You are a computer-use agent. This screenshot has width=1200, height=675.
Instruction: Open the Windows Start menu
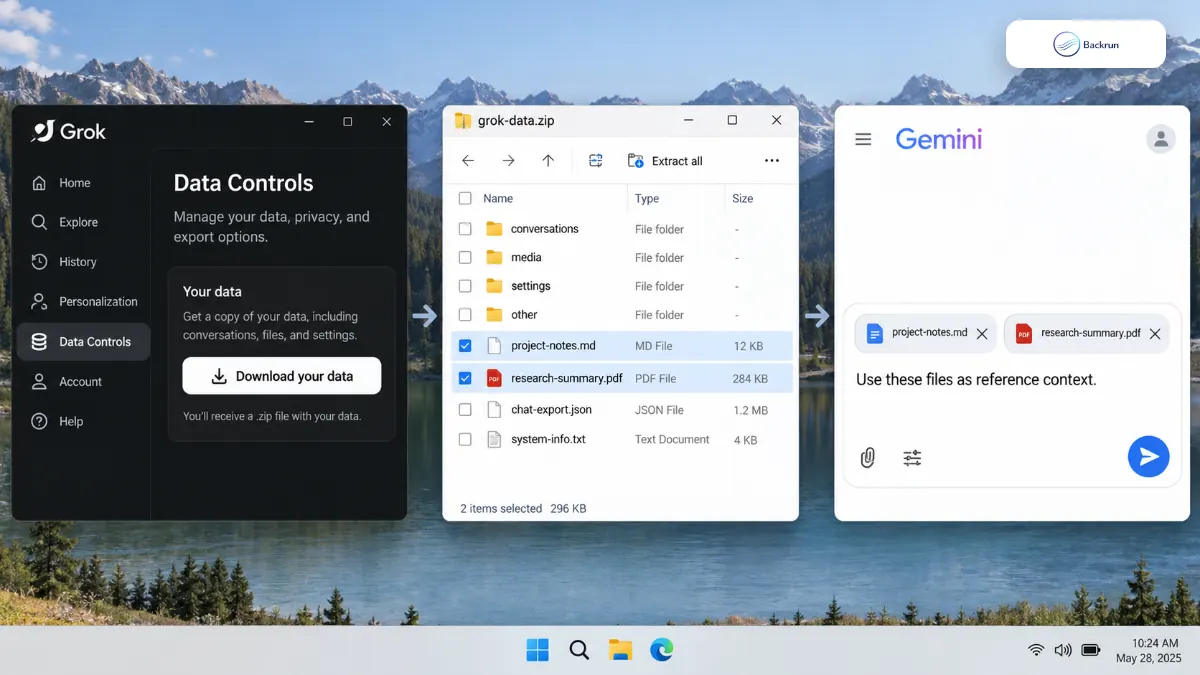coord(538,650)
